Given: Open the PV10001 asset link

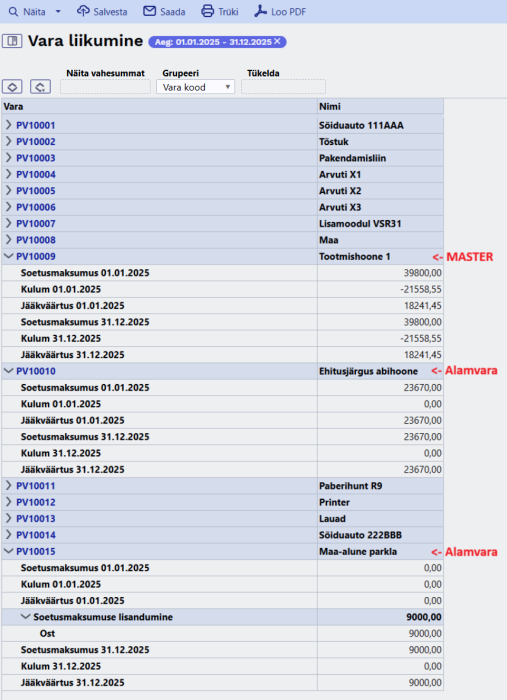Looking at the screenshot, I should [36, 125].
